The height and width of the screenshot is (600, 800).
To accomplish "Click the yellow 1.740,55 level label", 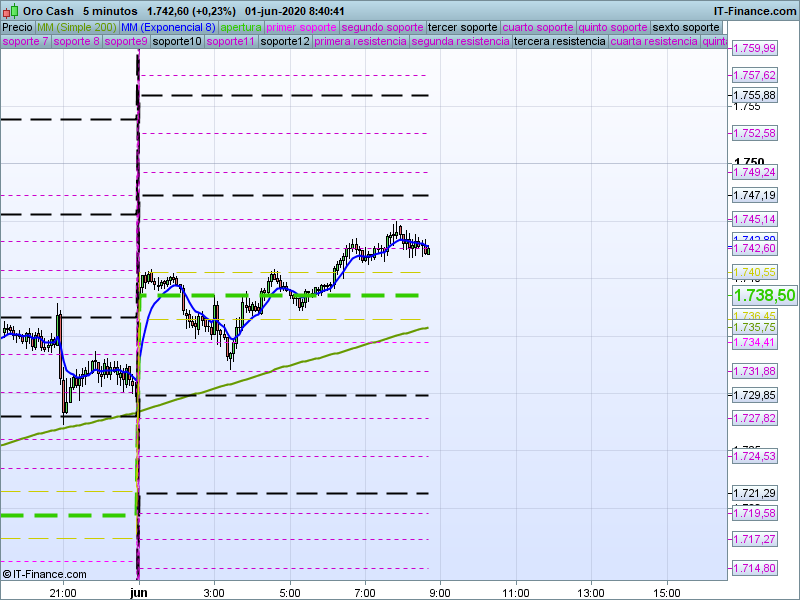I will pyautogui.click(x=755, y=272).
